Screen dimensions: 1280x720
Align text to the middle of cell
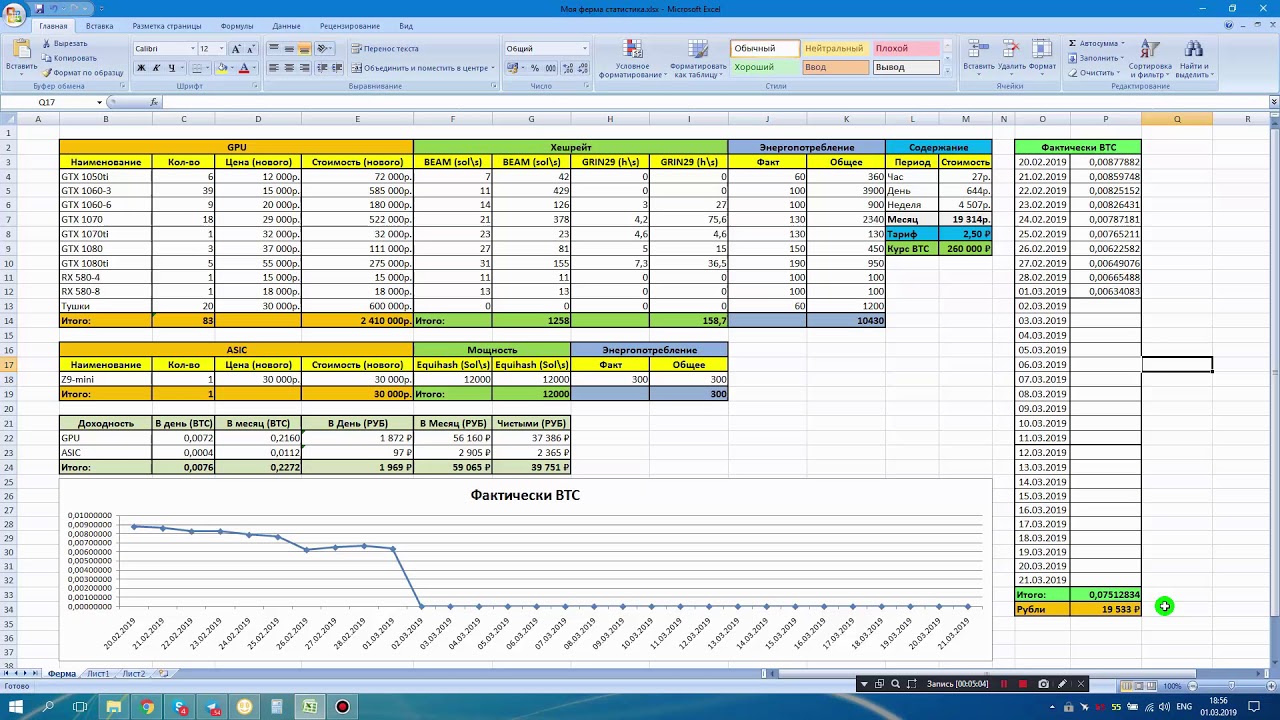coord(289,48)
